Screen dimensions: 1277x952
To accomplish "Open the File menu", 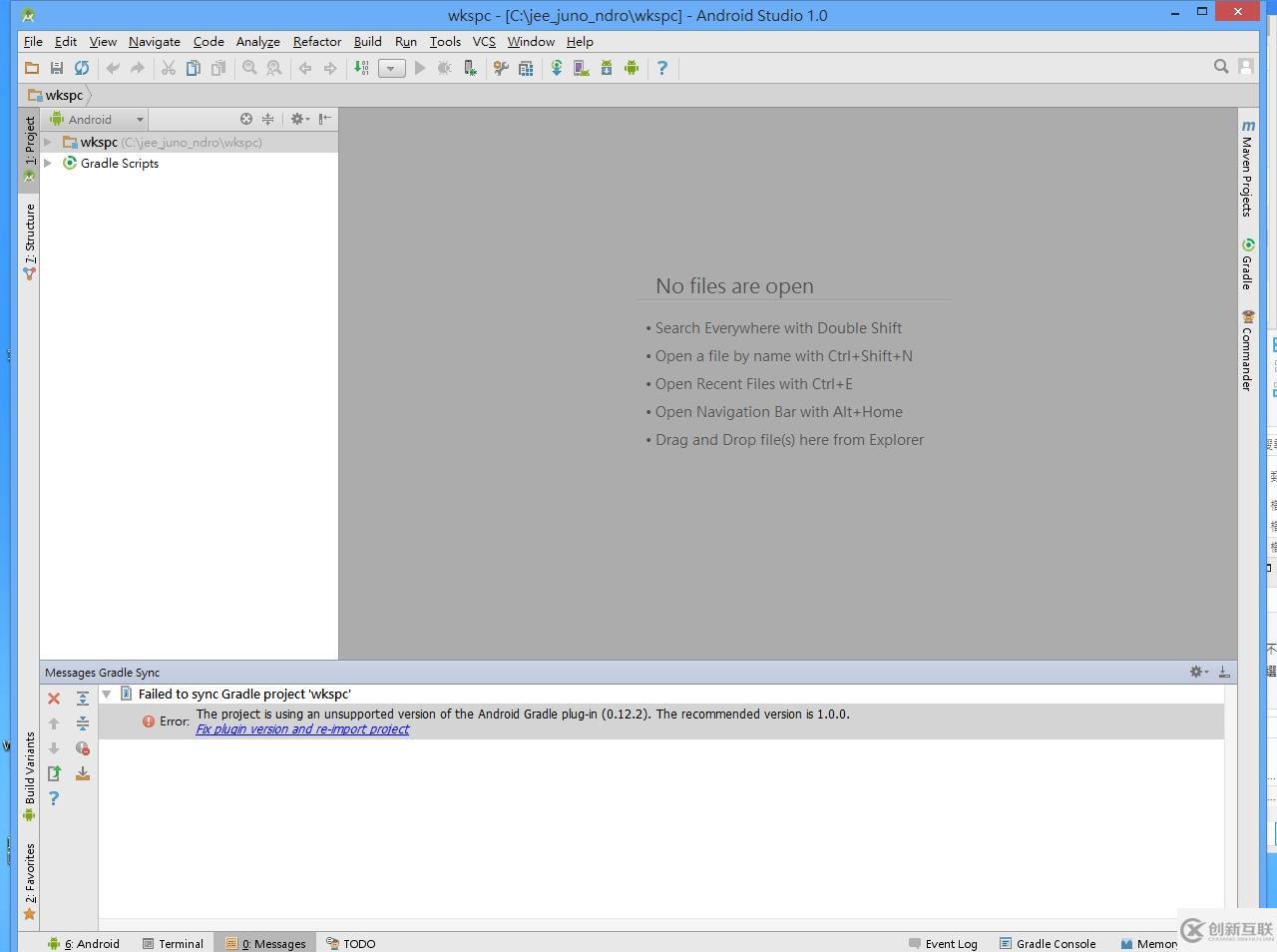I will [33, 41].
